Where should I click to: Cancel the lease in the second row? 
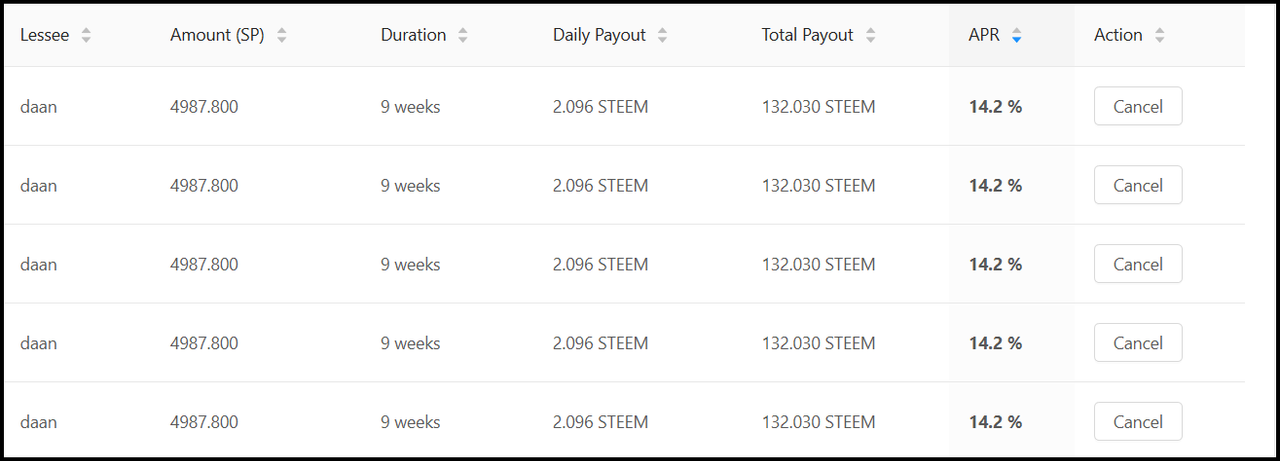click(x=1138, y=185)
